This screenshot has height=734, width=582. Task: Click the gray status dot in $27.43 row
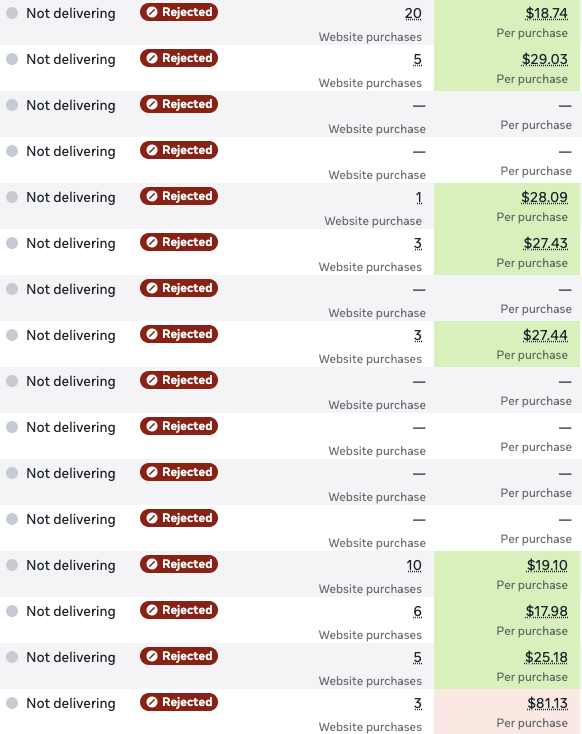(x=12, y=243)
